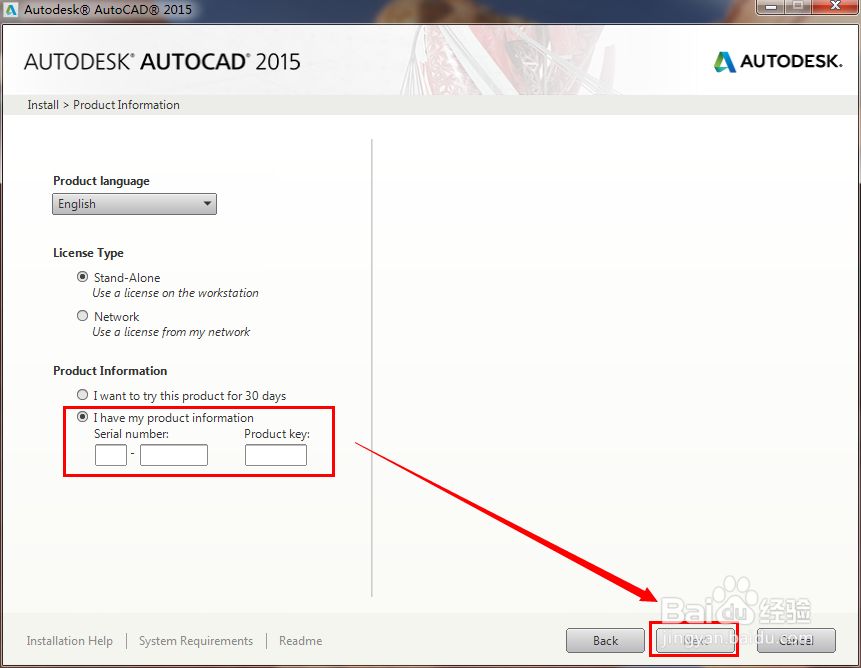This screenshot has width=861, height=668.
Task: Click the Product key input box
Action: click(x=276, y=454)
